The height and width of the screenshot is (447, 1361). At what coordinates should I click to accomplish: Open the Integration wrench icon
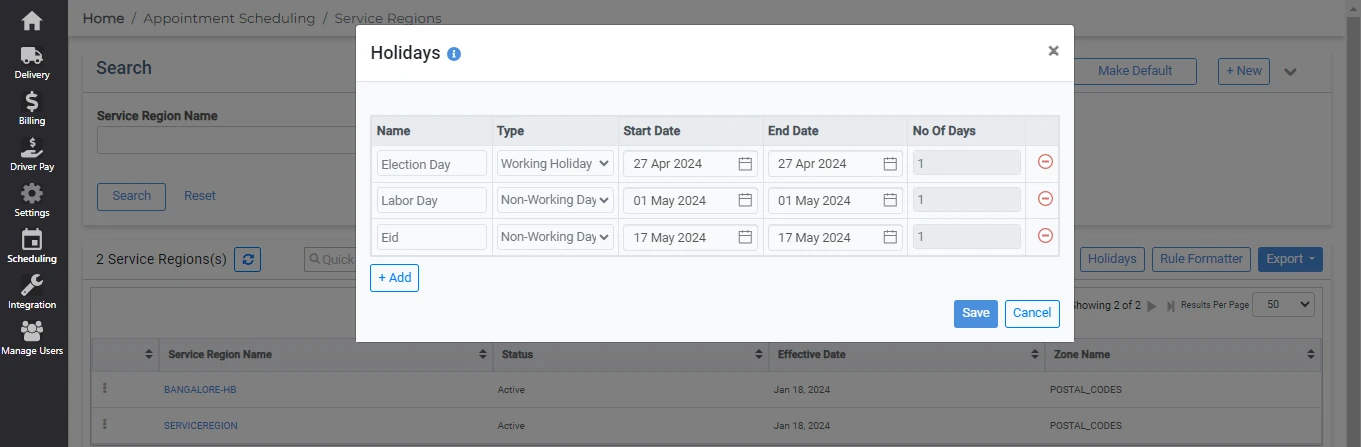point(32,292)
